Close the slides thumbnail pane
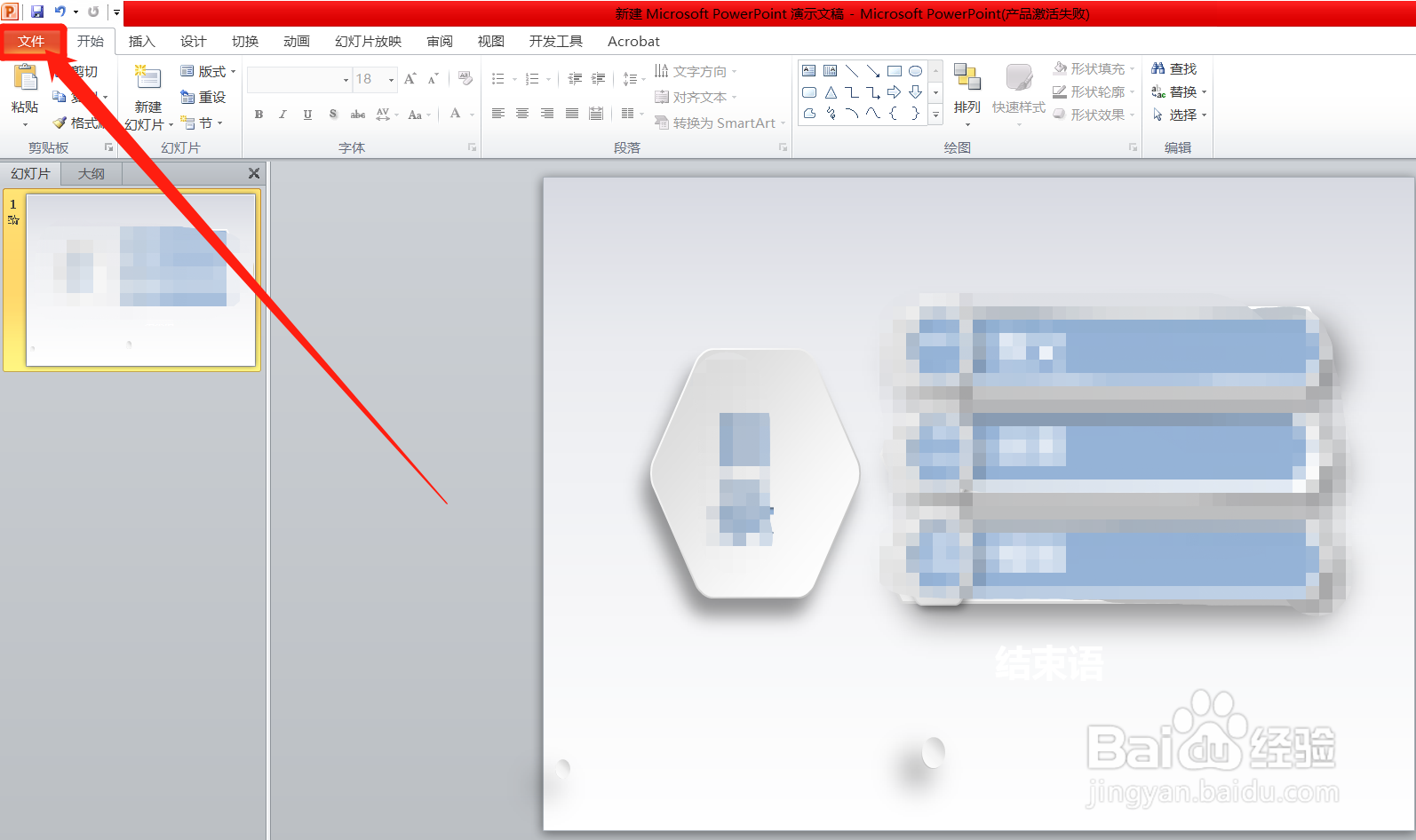The height and width of the screenshot is (840, 1416). tap(254, 173)
